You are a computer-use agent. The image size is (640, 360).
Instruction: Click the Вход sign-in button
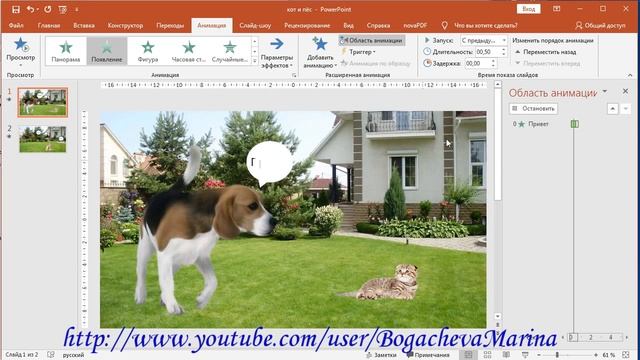pos(528,9)
